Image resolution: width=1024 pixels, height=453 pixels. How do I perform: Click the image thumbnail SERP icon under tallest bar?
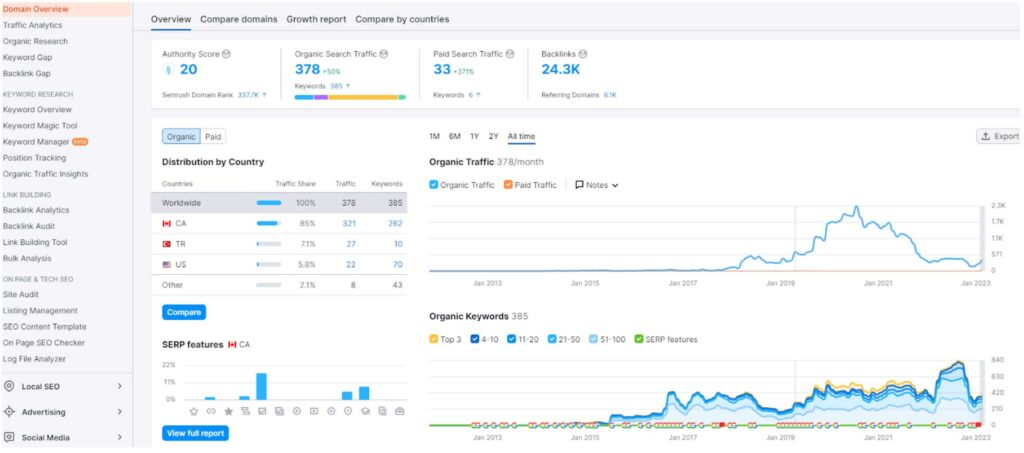(262, 411)
